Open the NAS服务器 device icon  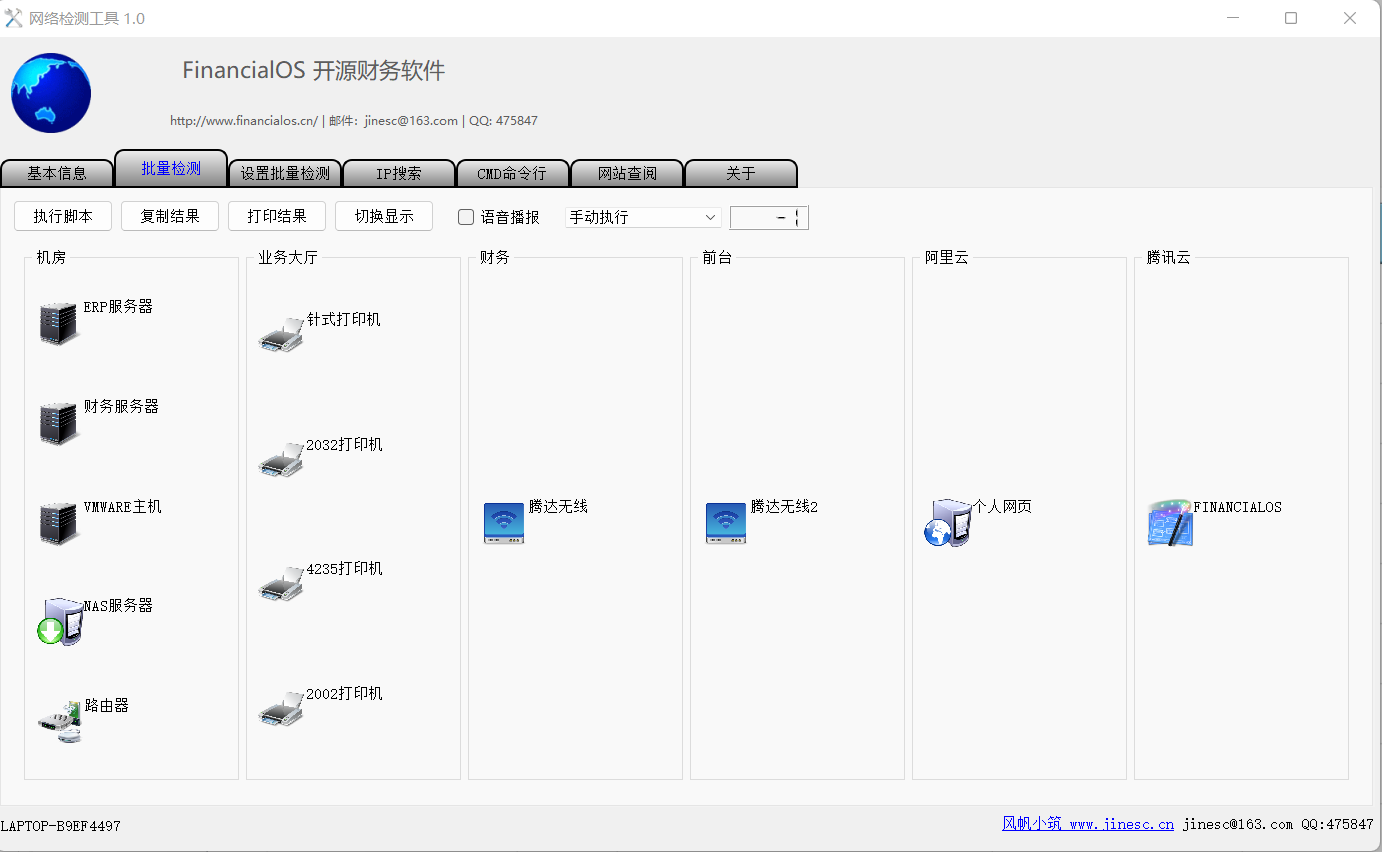click(60, 622)
